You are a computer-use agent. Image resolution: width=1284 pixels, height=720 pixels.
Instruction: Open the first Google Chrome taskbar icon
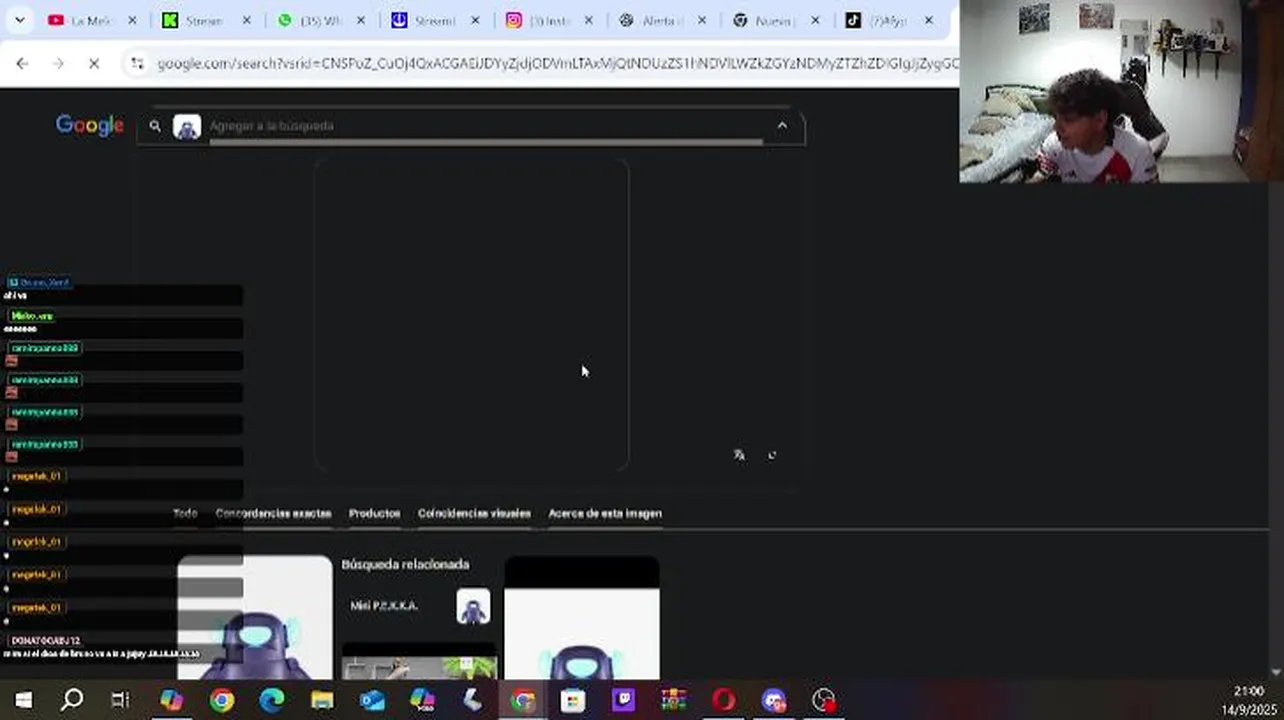click(222, 700)
